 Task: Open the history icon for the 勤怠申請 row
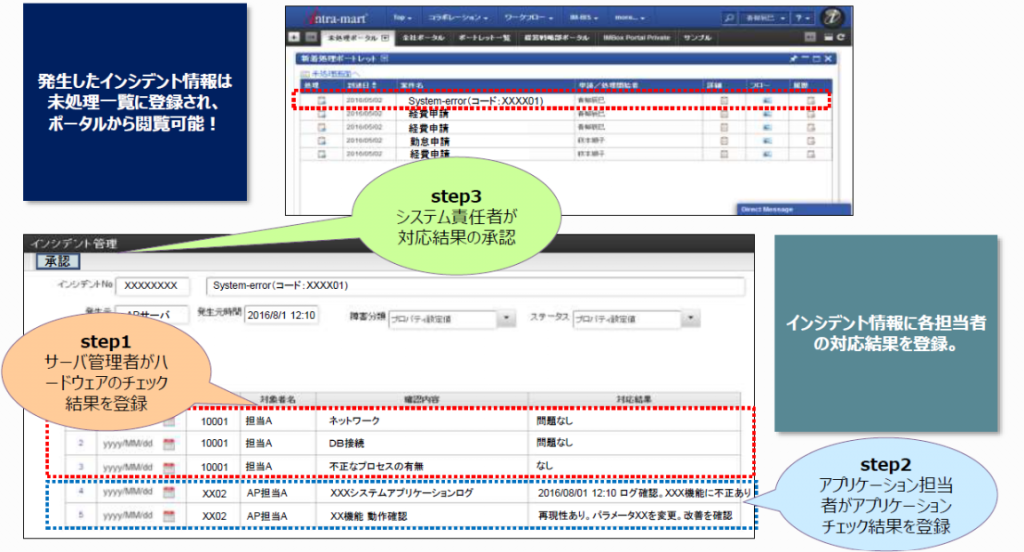click(810, 140)
